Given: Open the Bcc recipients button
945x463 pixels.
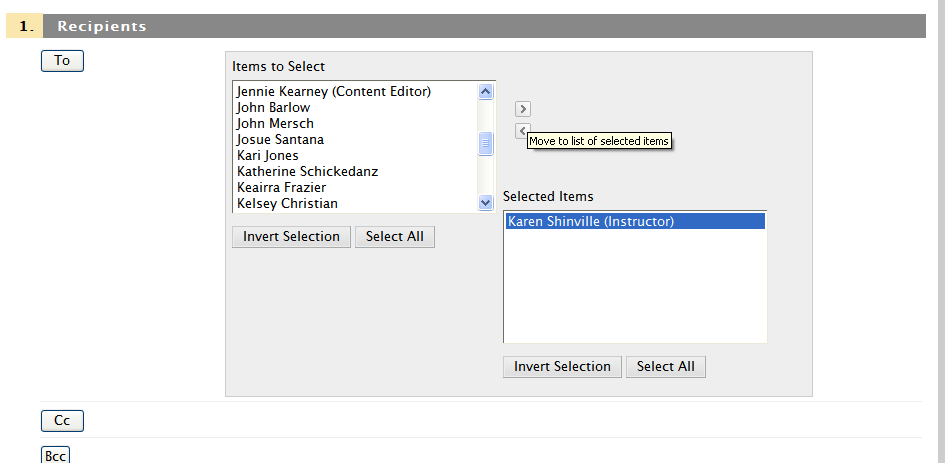Looking at the screenshot, I should (55, 456).
